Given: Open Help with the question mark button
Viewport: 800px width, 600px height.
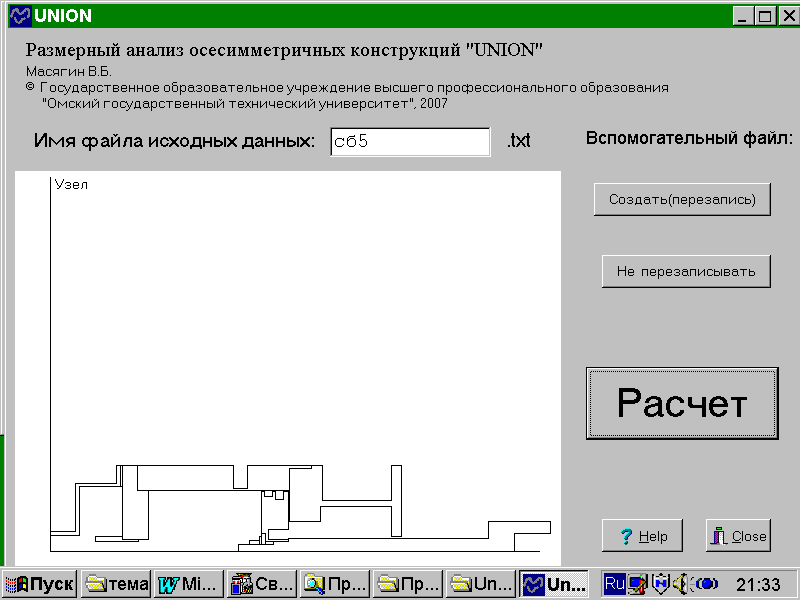Looking at the screenshot, I should pos(642,536).
